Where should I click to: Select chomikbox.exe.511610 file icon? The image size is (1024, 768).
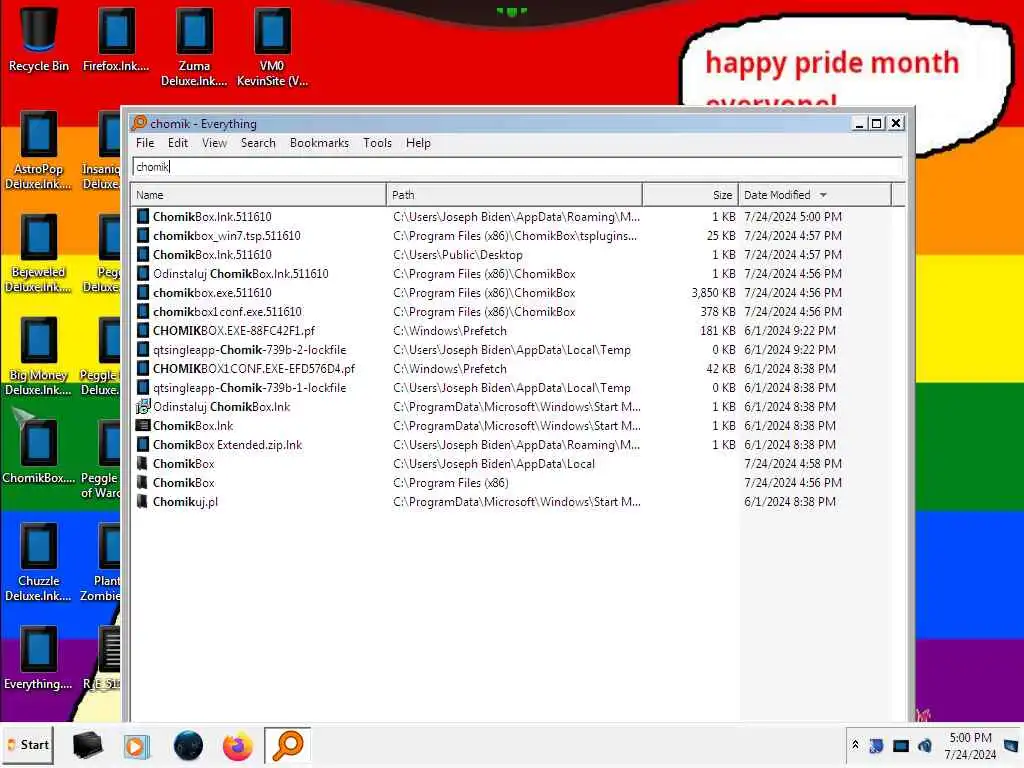[x=142, y=293]
